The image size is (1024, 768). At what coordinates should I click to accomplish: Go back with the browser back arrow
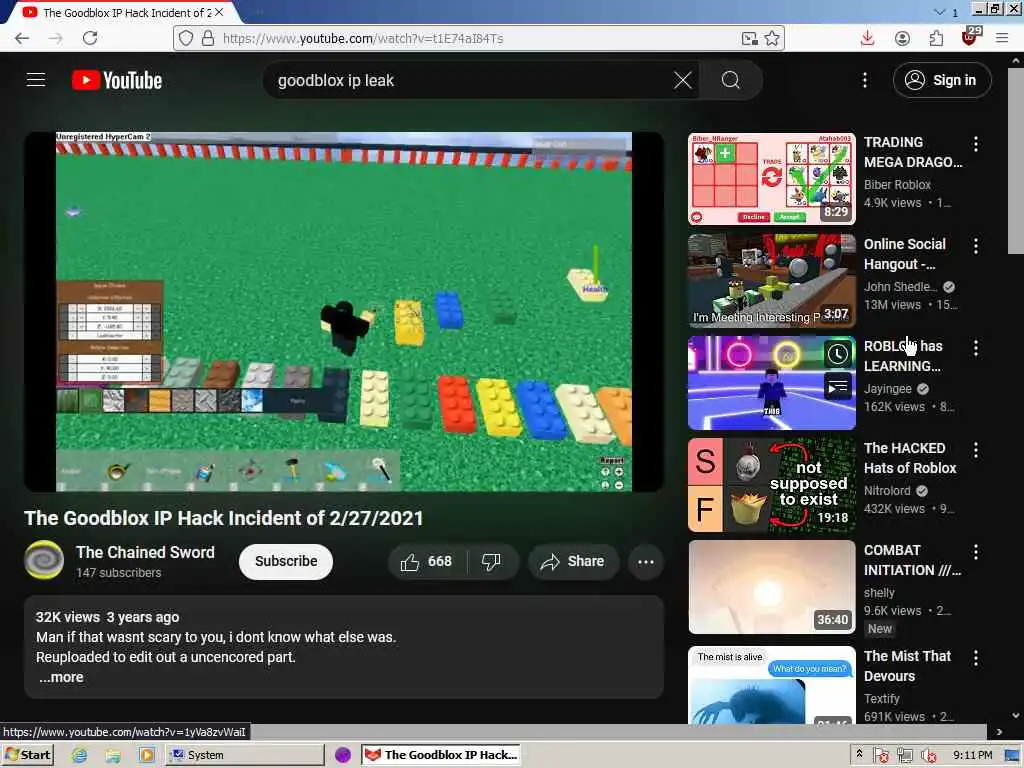tap(22, 38)
